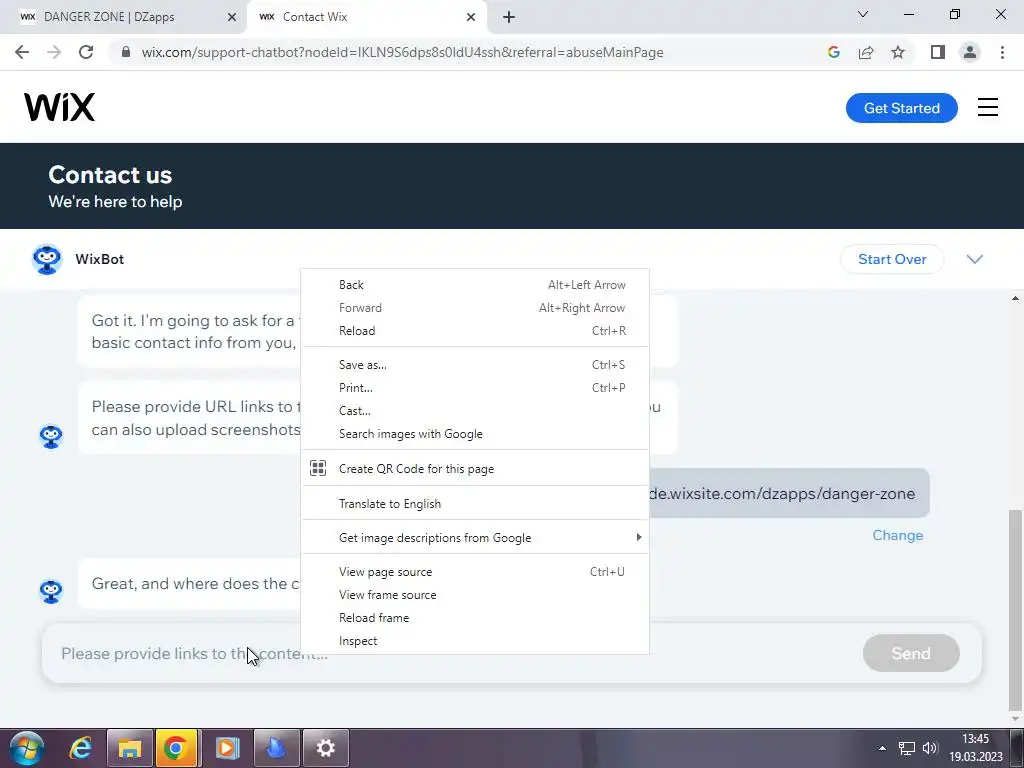Viewport: 1024px width, 768px height.
Task: Open the Chrome three-dot menu
Action: click(x=1002, y=52)
